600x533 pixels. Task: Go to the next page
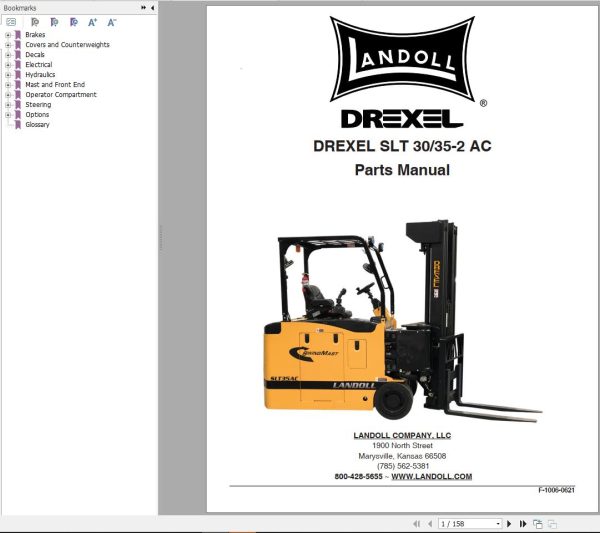pos(509,523)
